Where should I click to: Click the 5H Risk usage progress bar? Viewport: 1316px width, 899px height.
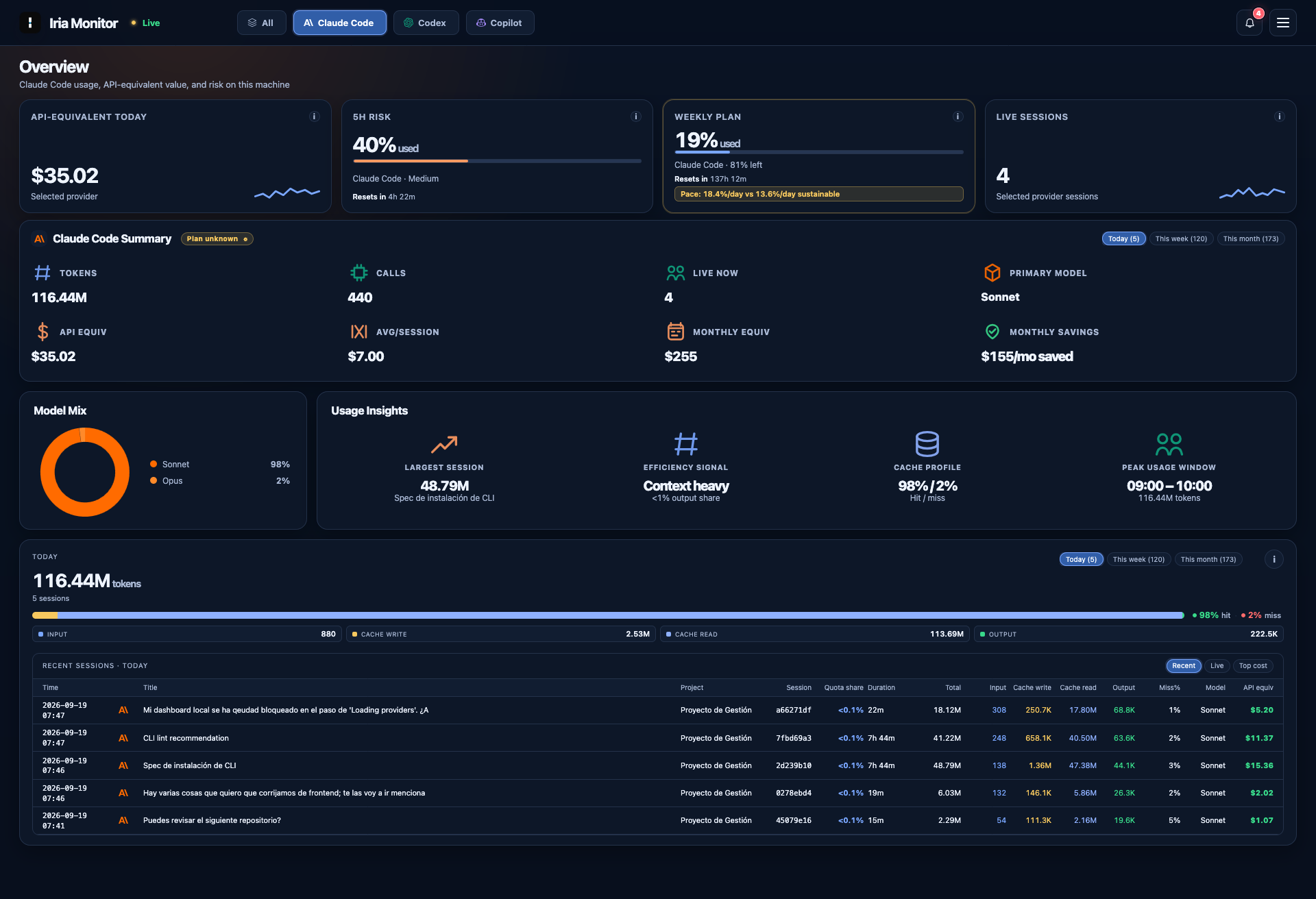[497, 161]
